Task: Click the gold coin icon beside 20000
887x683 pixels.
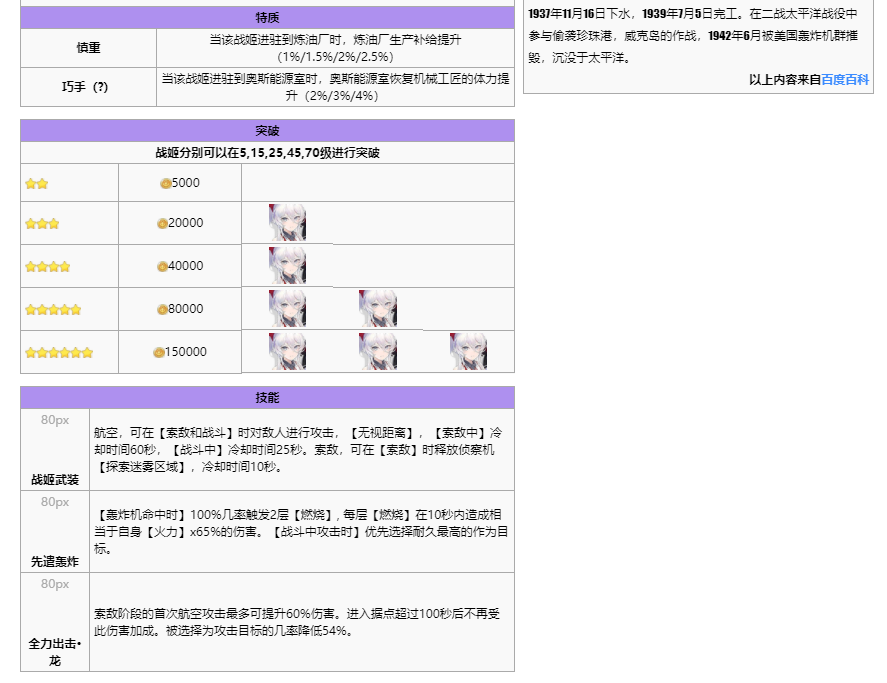Action: [x=162, y=224]
